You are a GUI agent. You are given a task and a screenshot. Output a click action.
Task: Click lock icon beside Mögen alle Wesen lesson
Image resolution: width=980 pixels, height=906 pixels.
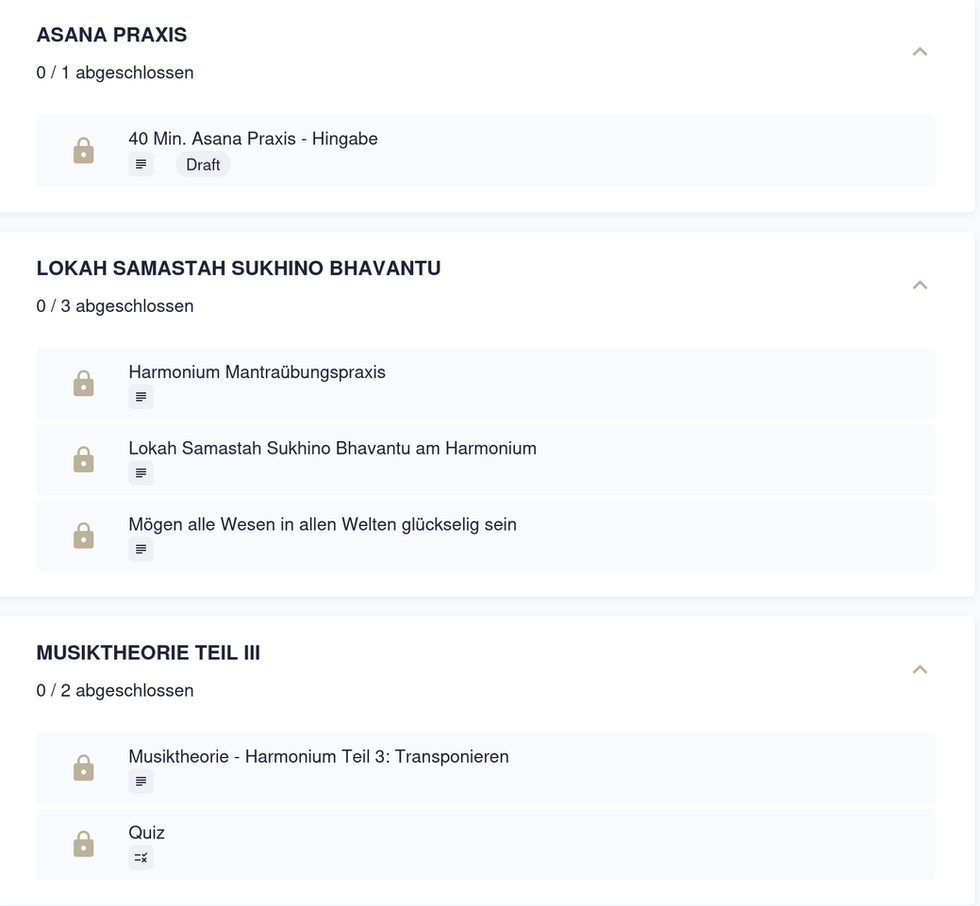coord(84,536)
